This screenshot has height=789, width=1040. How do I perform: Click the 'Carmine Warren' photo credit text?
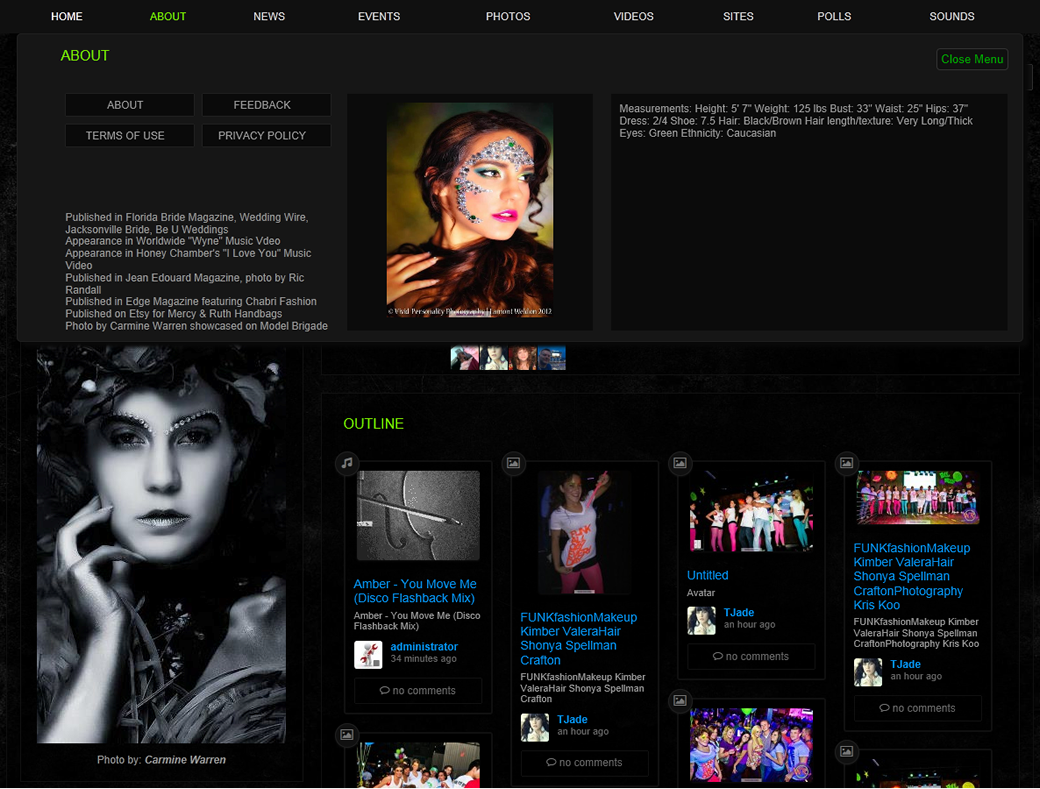pos(185,760)
